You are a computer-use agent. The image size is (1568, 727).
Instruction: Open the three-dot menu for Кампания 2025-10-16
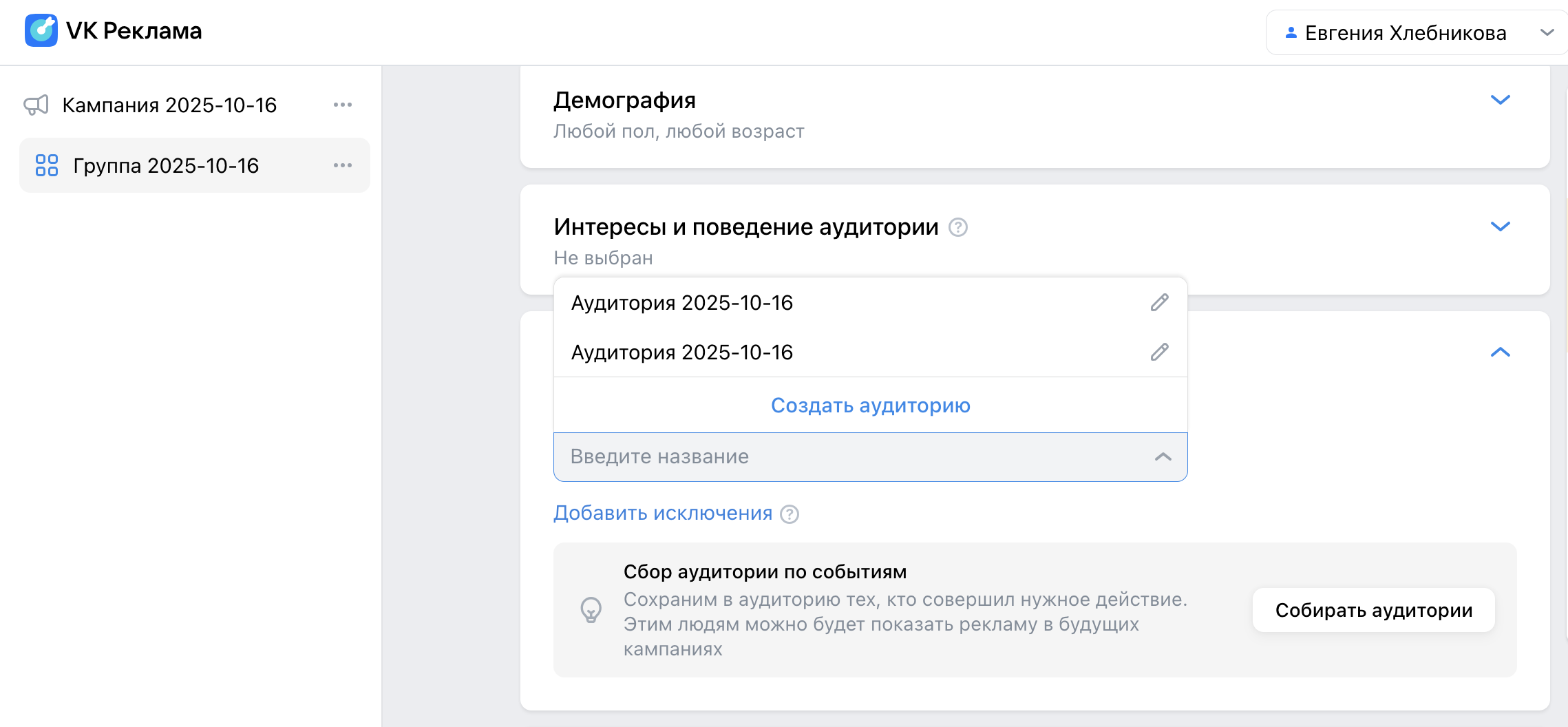(343, 105)
